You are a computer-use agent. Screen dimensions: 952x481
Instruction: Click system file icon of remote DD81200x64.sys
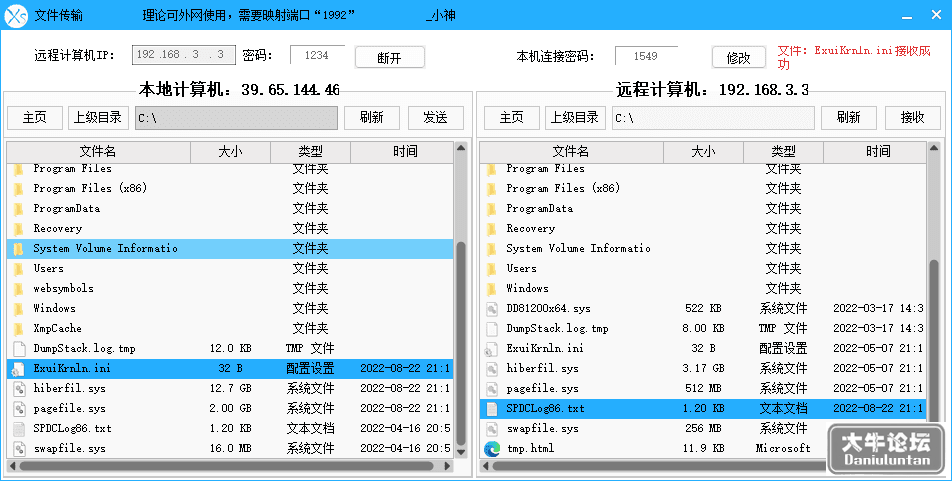point(492,309)
